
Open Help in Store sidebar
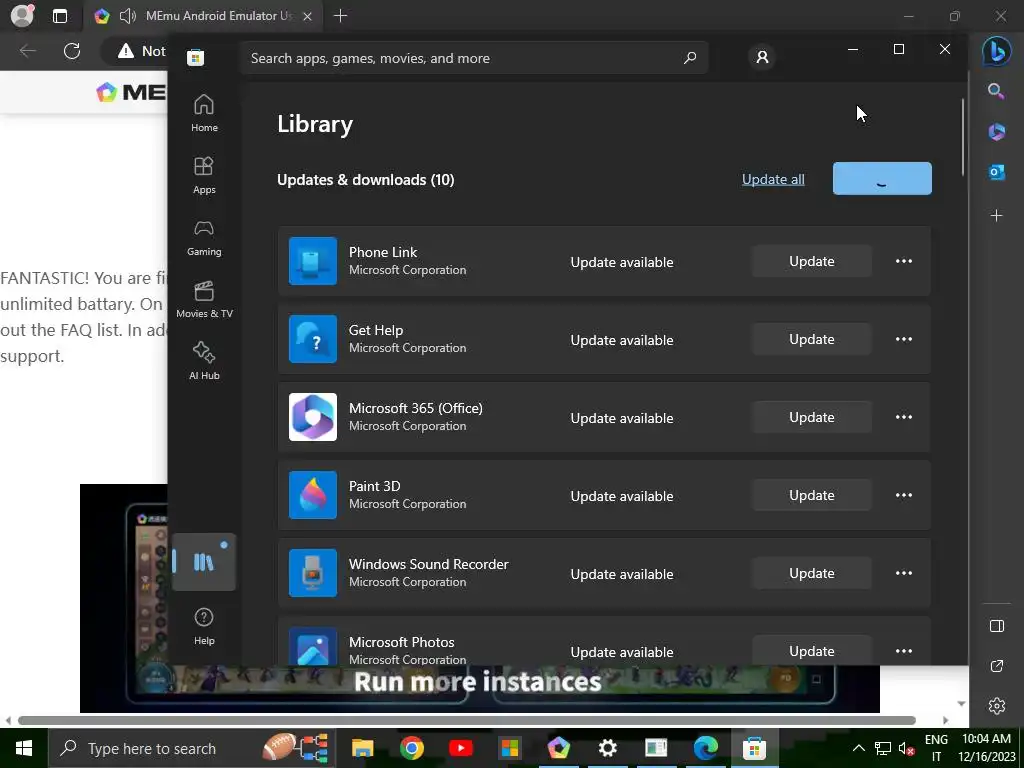pyautogui.click(x=204, y=626)
